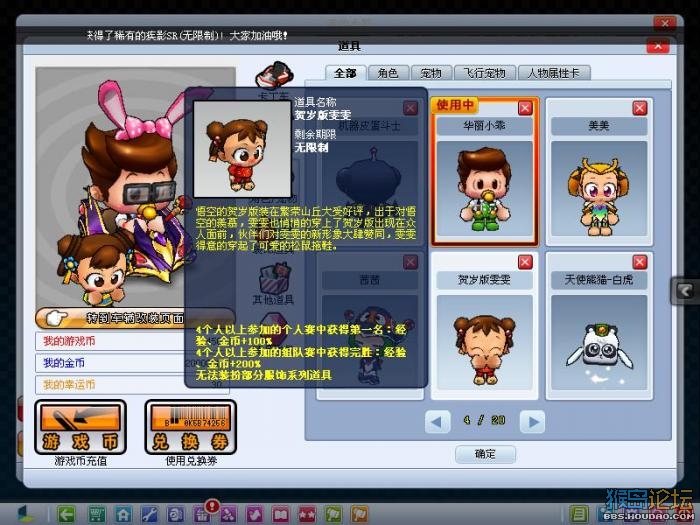Select the 美美 character card
The width and height of the screenshot is (700, 525).
tap(599, 171)
